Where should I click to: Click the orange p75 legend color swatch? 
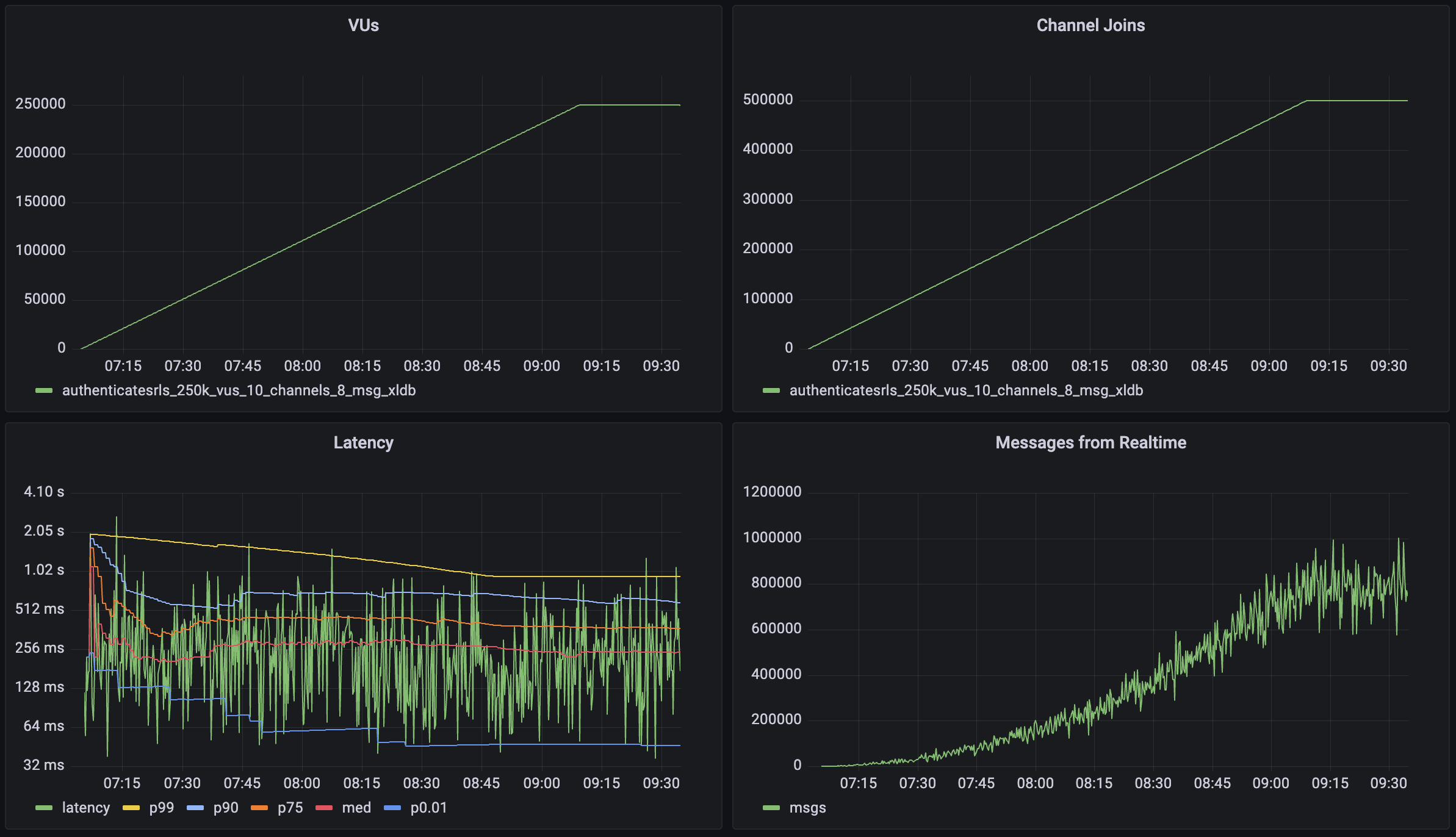(259, 808)
